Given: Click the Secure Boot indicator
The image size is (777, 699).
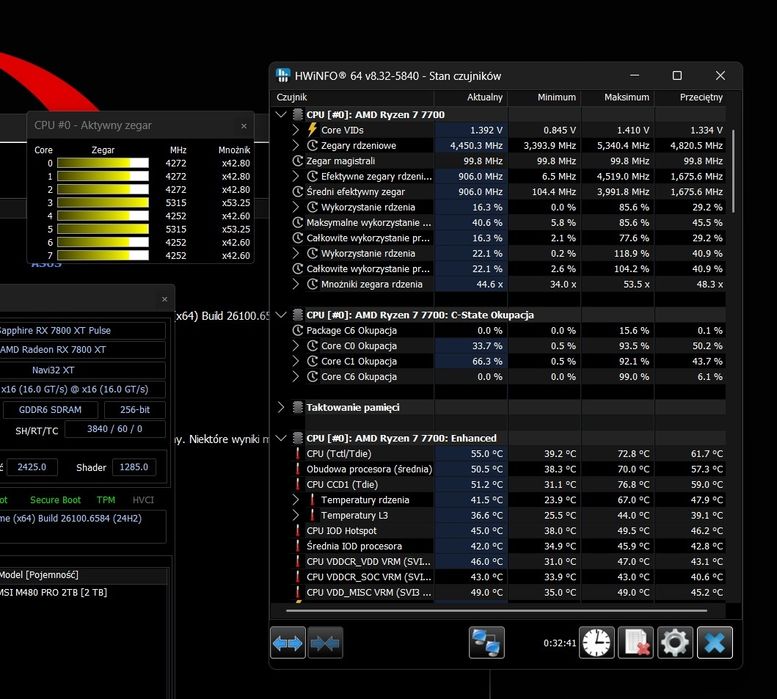Looking at the screenshot, I should [x=55, y=500].
